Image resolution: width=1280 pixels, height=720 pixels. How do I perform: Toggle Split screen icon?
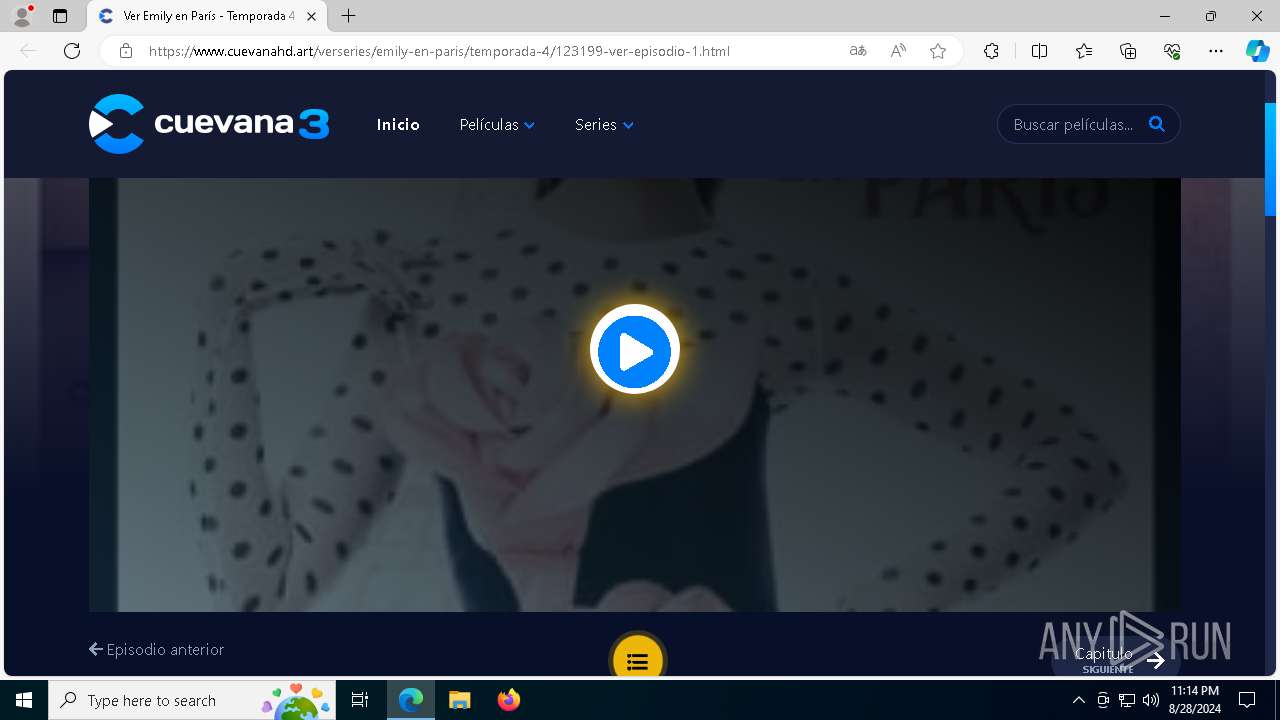pyautogui.click(x=1039, y=51)
